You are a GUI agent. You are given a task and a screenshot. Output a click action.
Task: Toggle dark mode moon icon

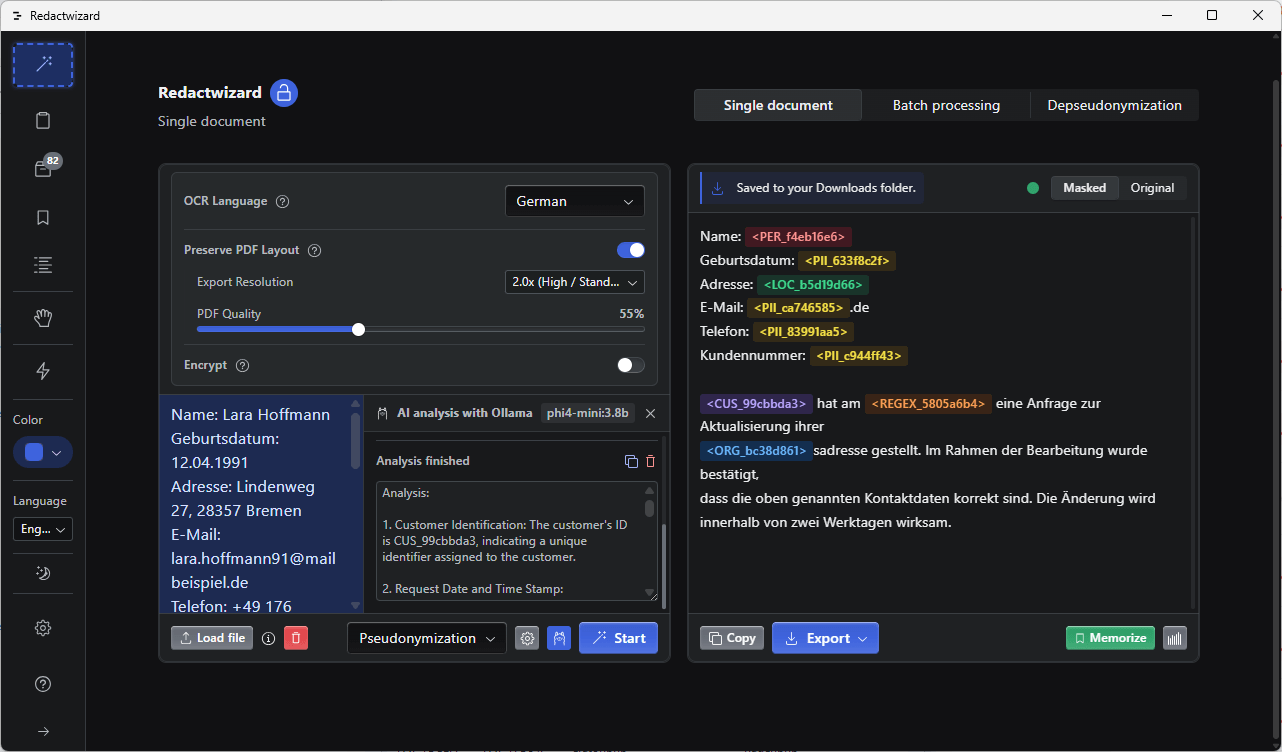(43, 574)
